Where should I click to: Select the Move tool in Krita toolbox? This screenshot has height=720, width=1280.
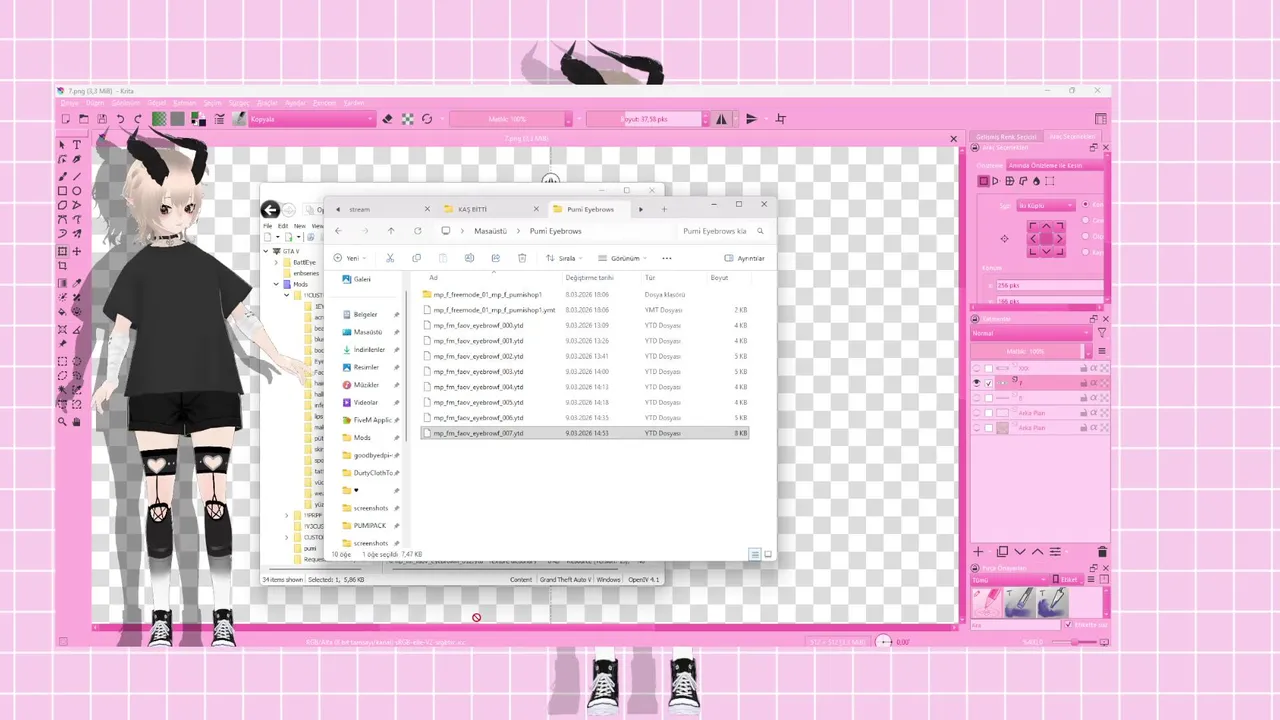click(x=77, y=252)
